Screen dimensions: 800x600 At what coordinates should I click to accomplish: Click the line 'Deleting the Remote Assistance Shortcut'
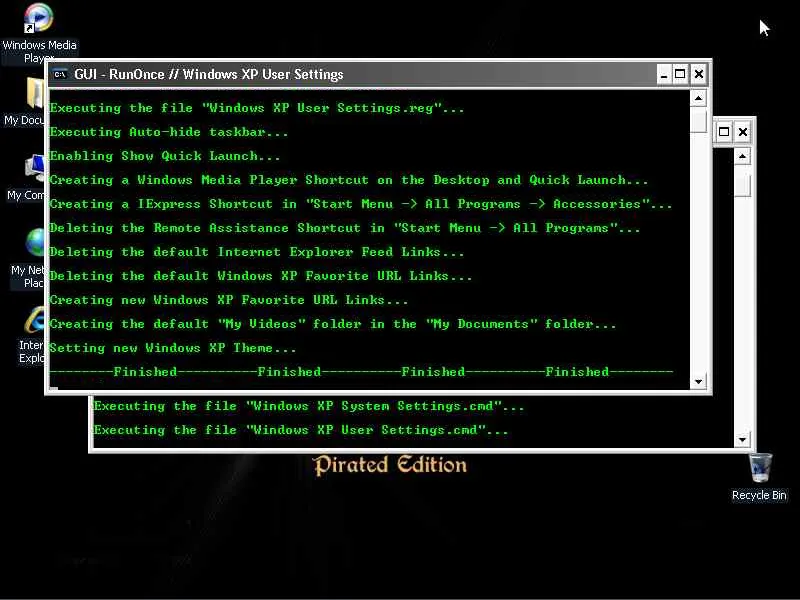click(345, 228)
